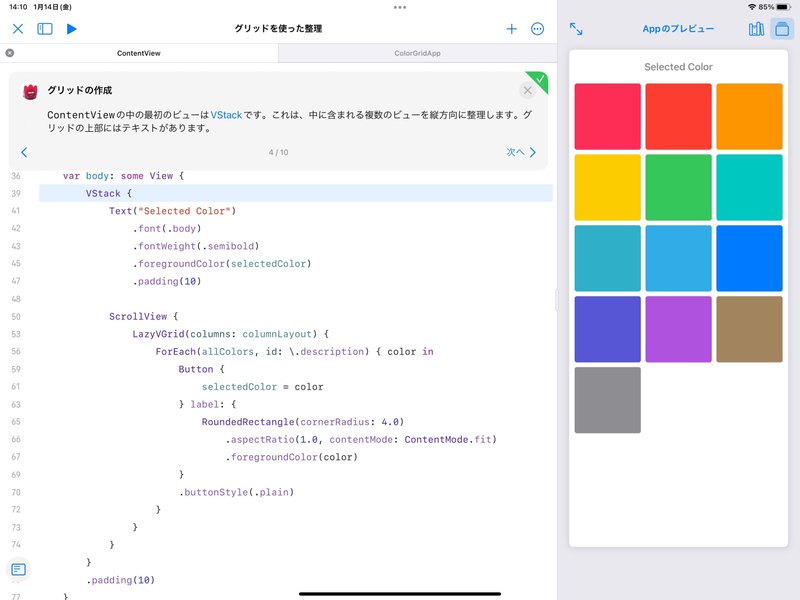Select the pink color swatch

(x=607, y=116)
